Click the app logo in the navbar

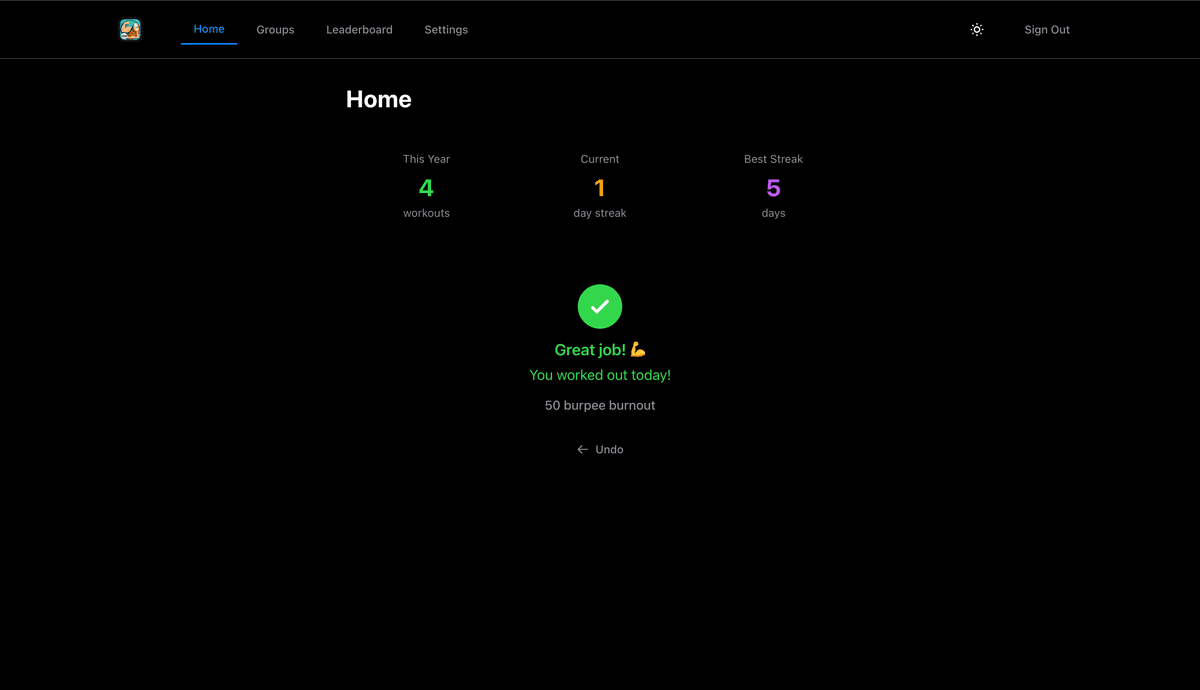pyautogui.click(x=130, y=30)
